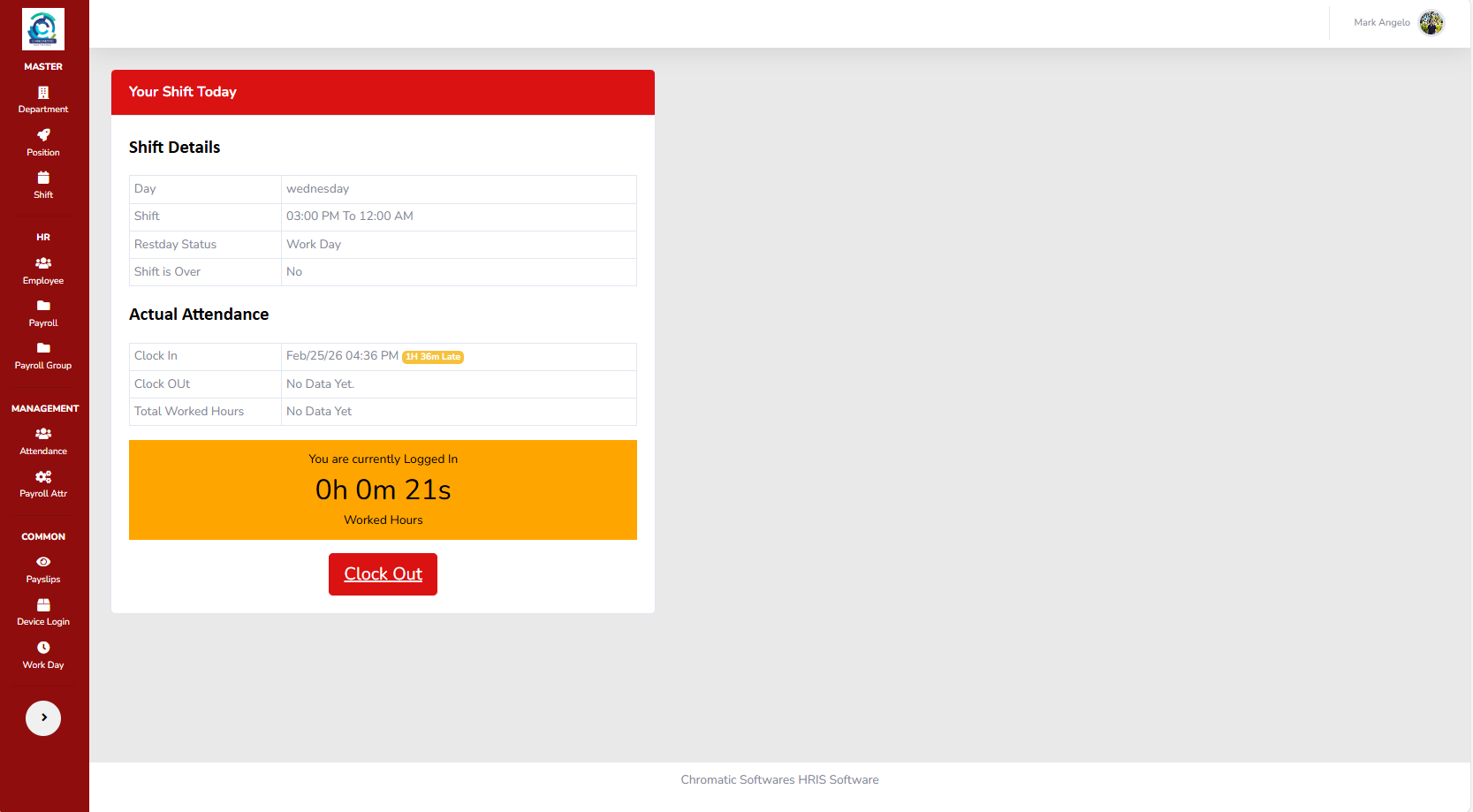The image size is (1473, 812).
Task: Go to the Department menu label
Action: click(x=43, y=110)
